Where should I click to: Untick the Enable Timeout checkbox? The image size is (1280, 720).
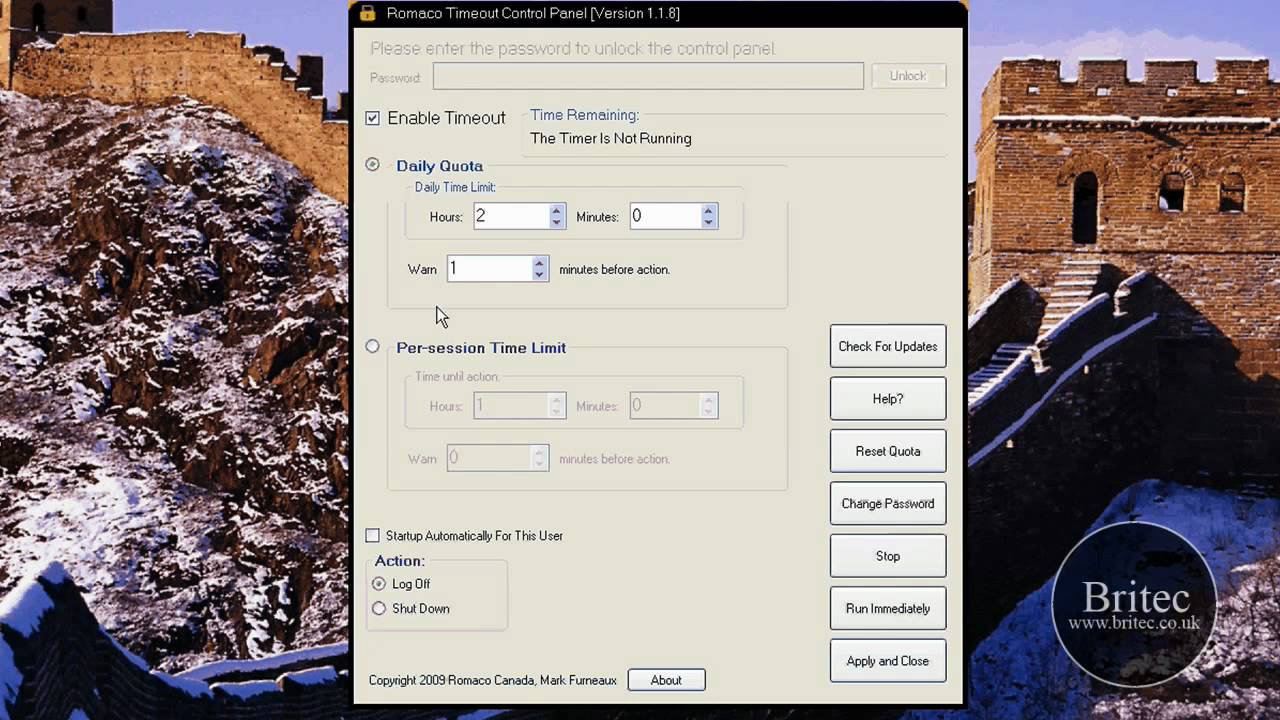(373, 118)
